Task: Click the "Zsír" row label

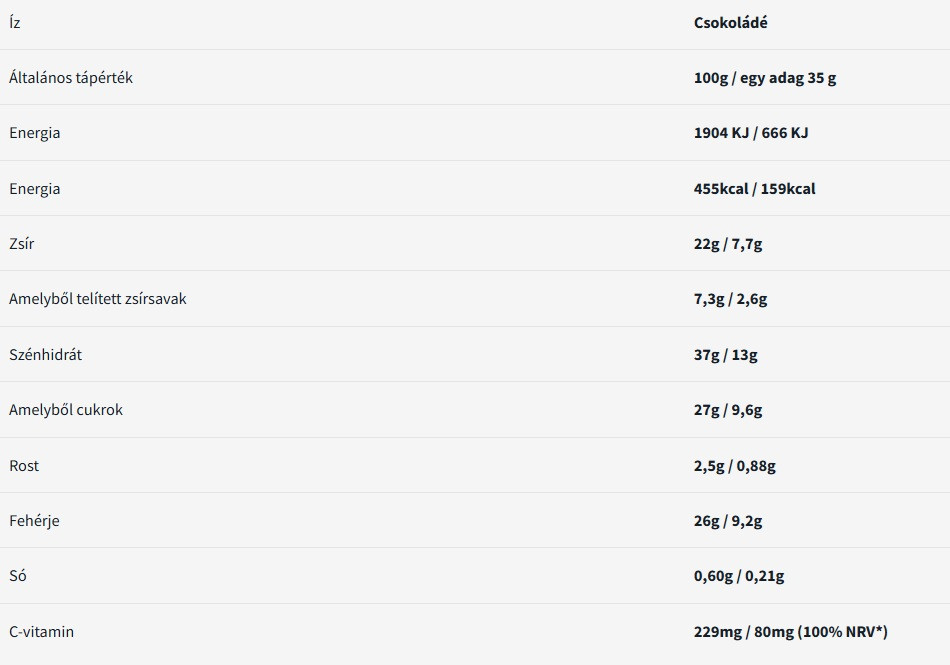Action: pyautogui.click(x=23, y=244)
